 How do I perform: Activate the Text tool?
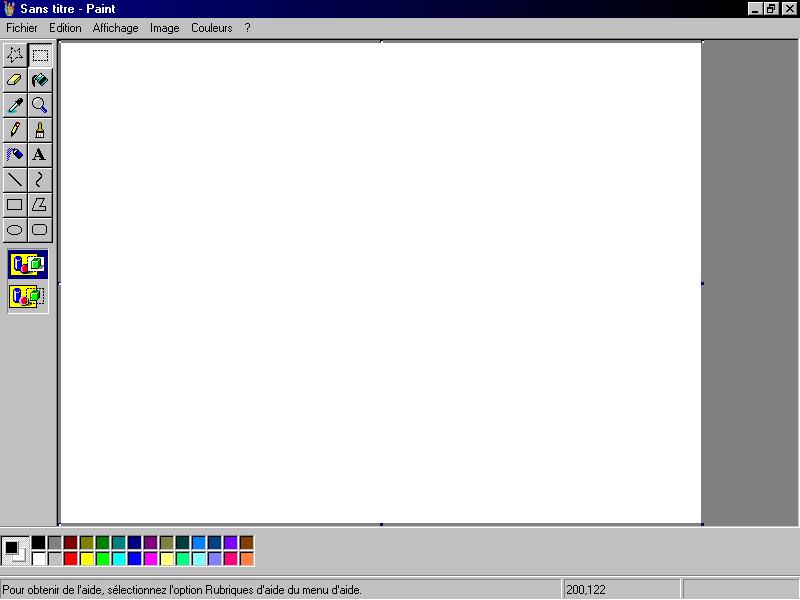40,155
